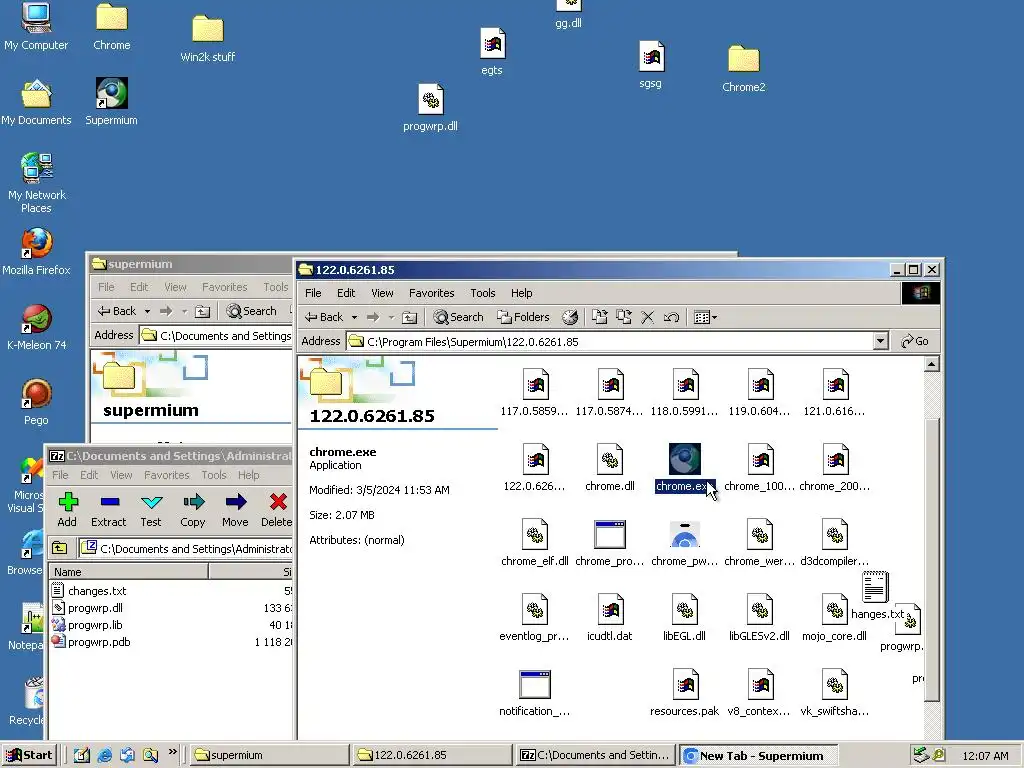Select the 121.0.616… file
The image size is (1024, 768).
pyautogui.click(x=834, y=392)
